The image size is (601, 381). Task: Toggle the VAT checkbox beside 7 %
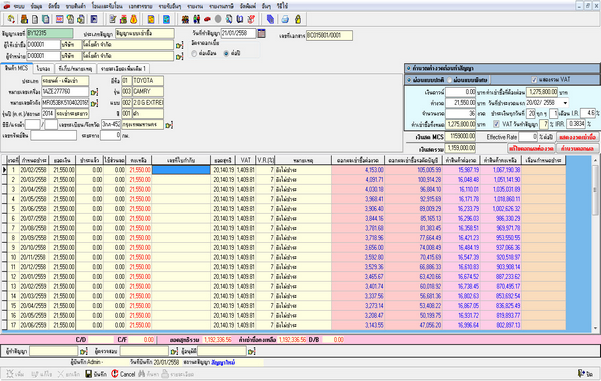click(x=496, y=124)
